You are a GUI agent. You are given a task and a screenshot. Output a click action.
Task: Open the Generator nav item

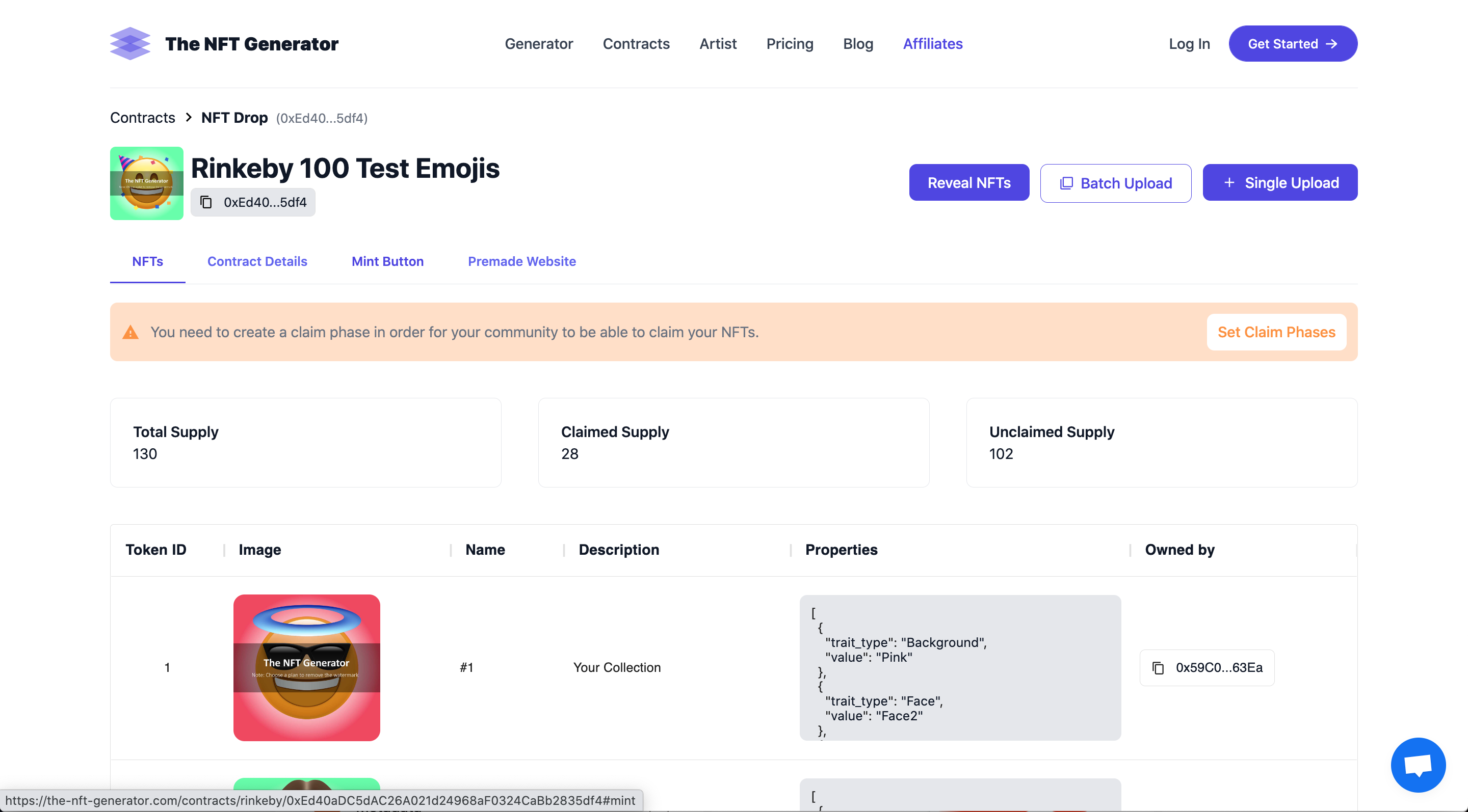(539, 44)
